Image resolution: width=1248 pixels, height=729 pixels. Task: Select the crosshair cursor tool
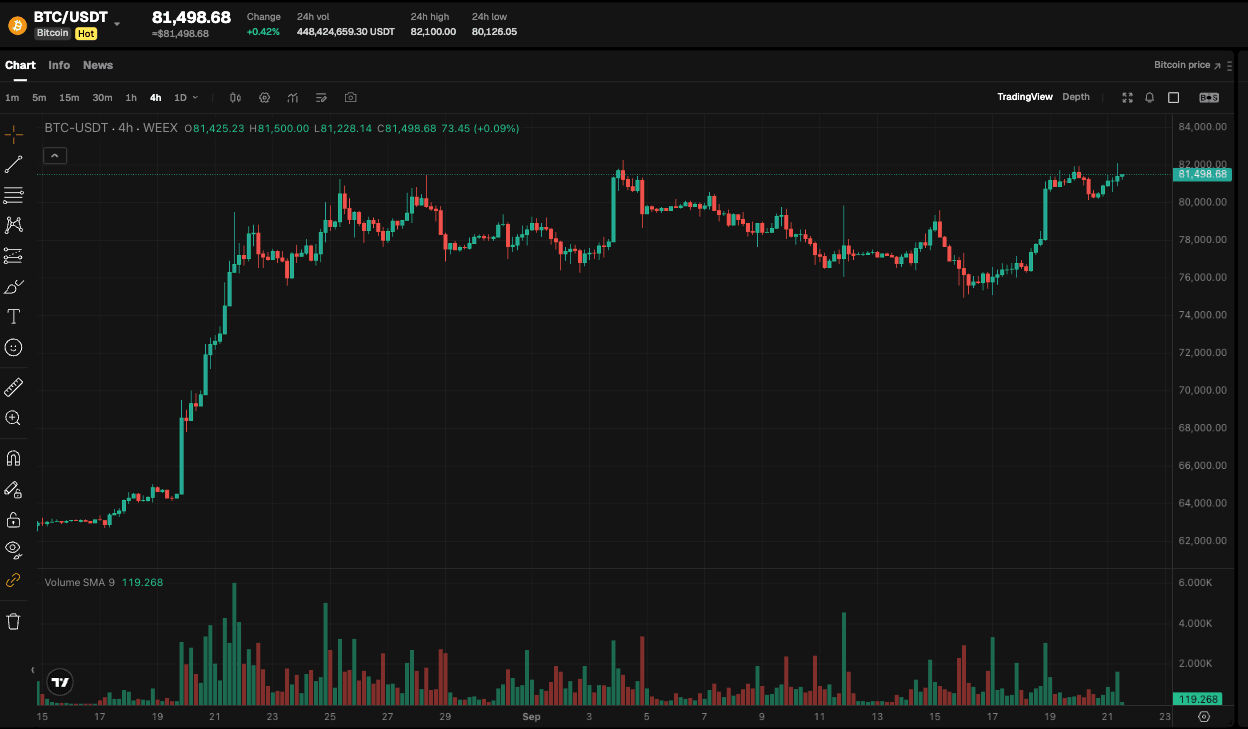tap(14, 134)
